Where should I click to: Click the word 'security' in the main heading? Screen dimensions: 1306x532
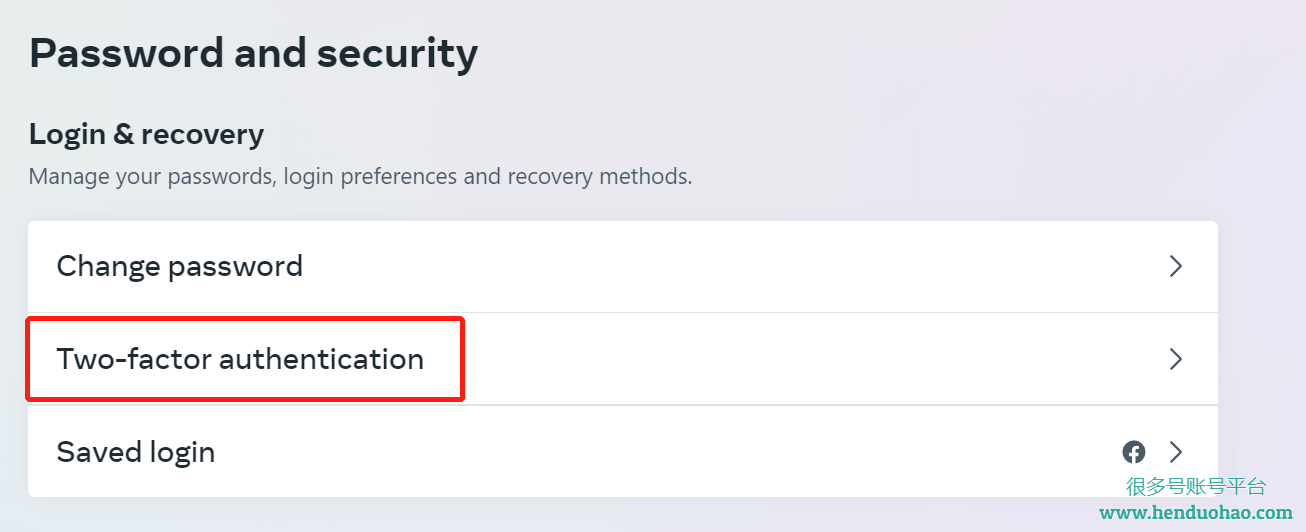coord(397,53)
